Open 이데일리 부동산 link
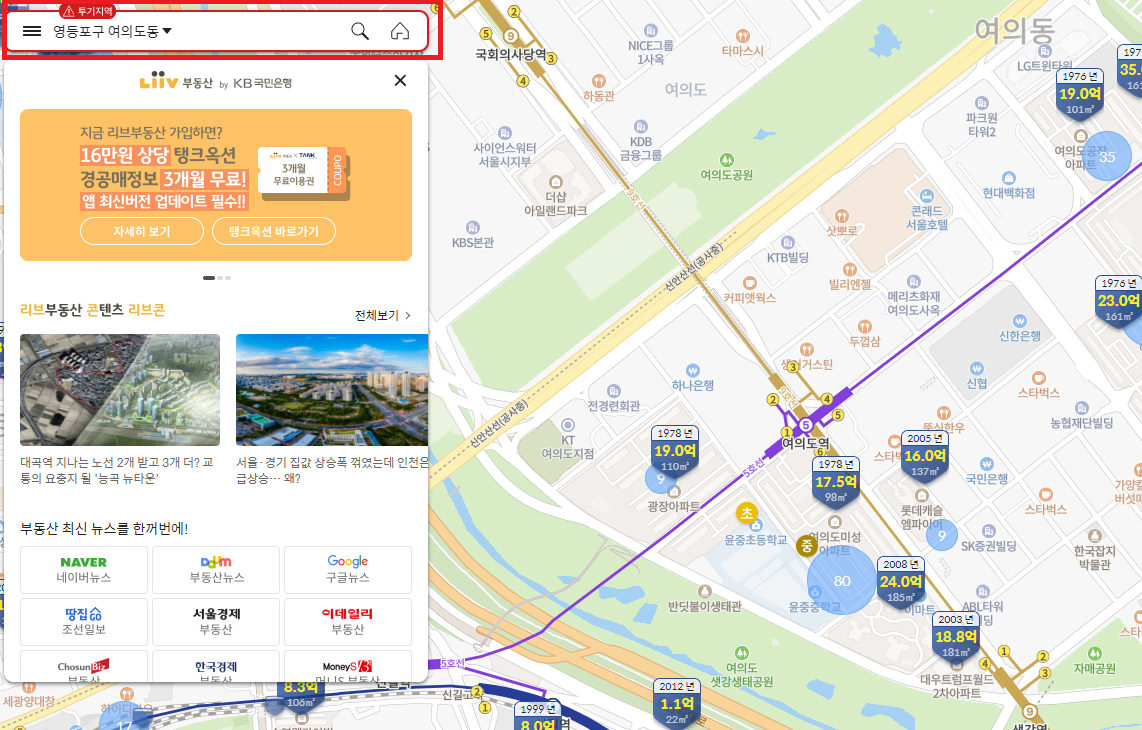 (347, 622)
